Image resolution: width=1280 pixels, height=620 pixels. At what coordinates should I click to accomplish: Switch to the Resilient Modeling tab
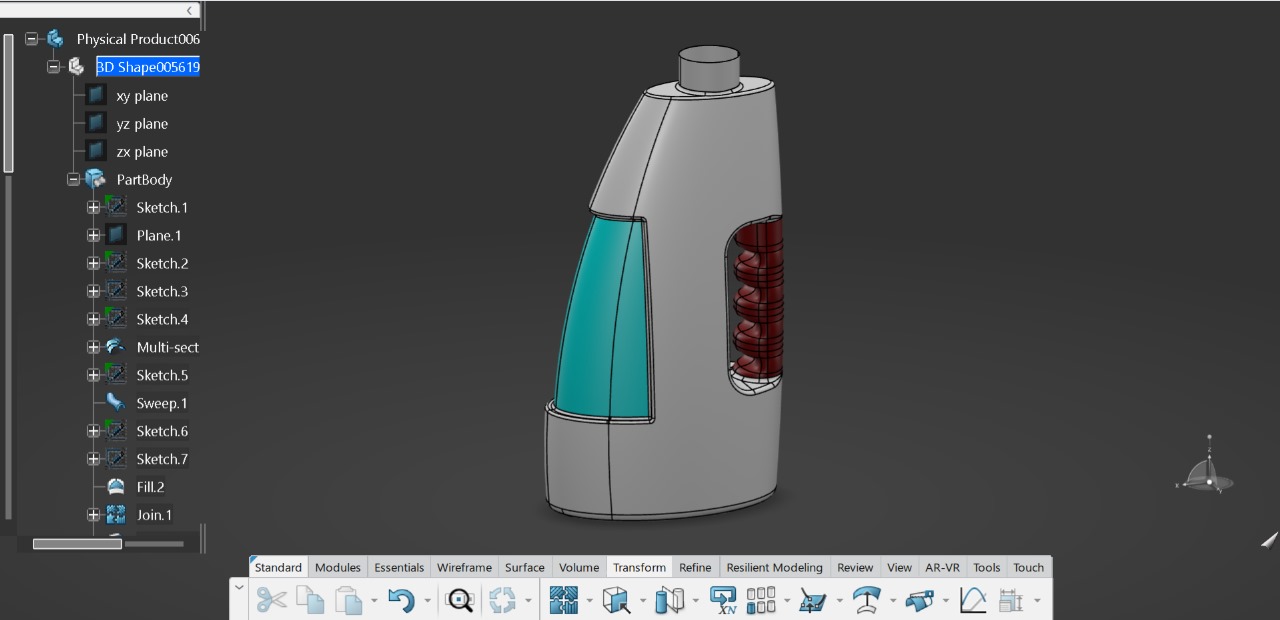click(x=775, y=567)
